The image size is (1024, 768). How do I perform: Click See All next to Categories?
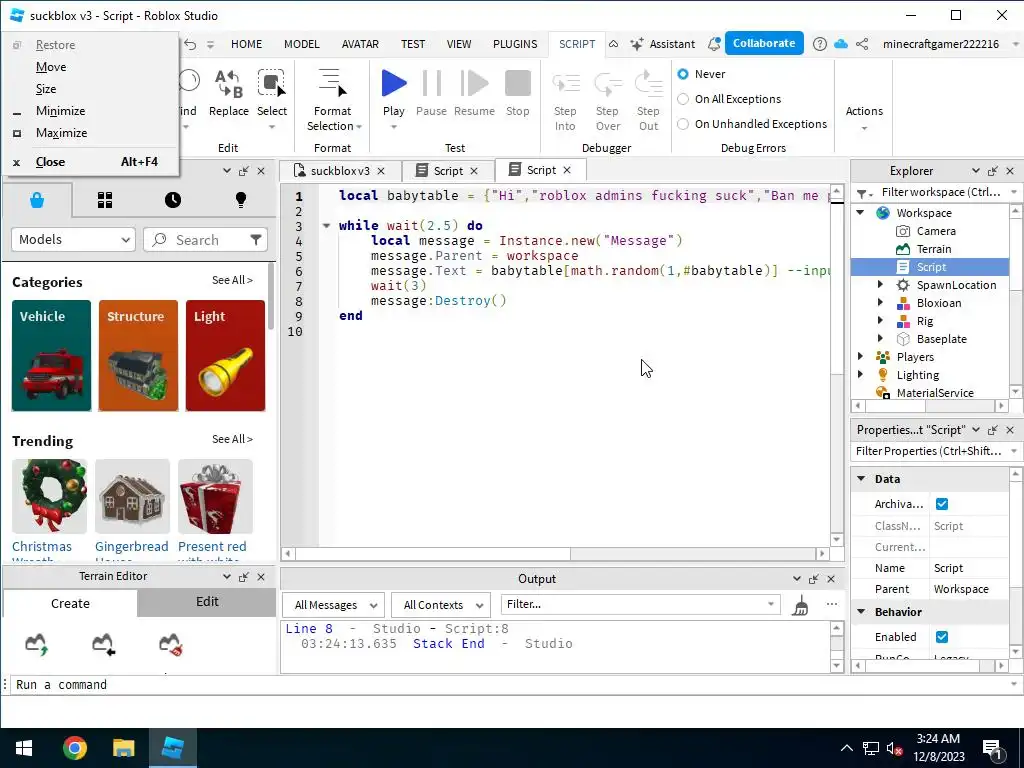click(x=232, y=280)
